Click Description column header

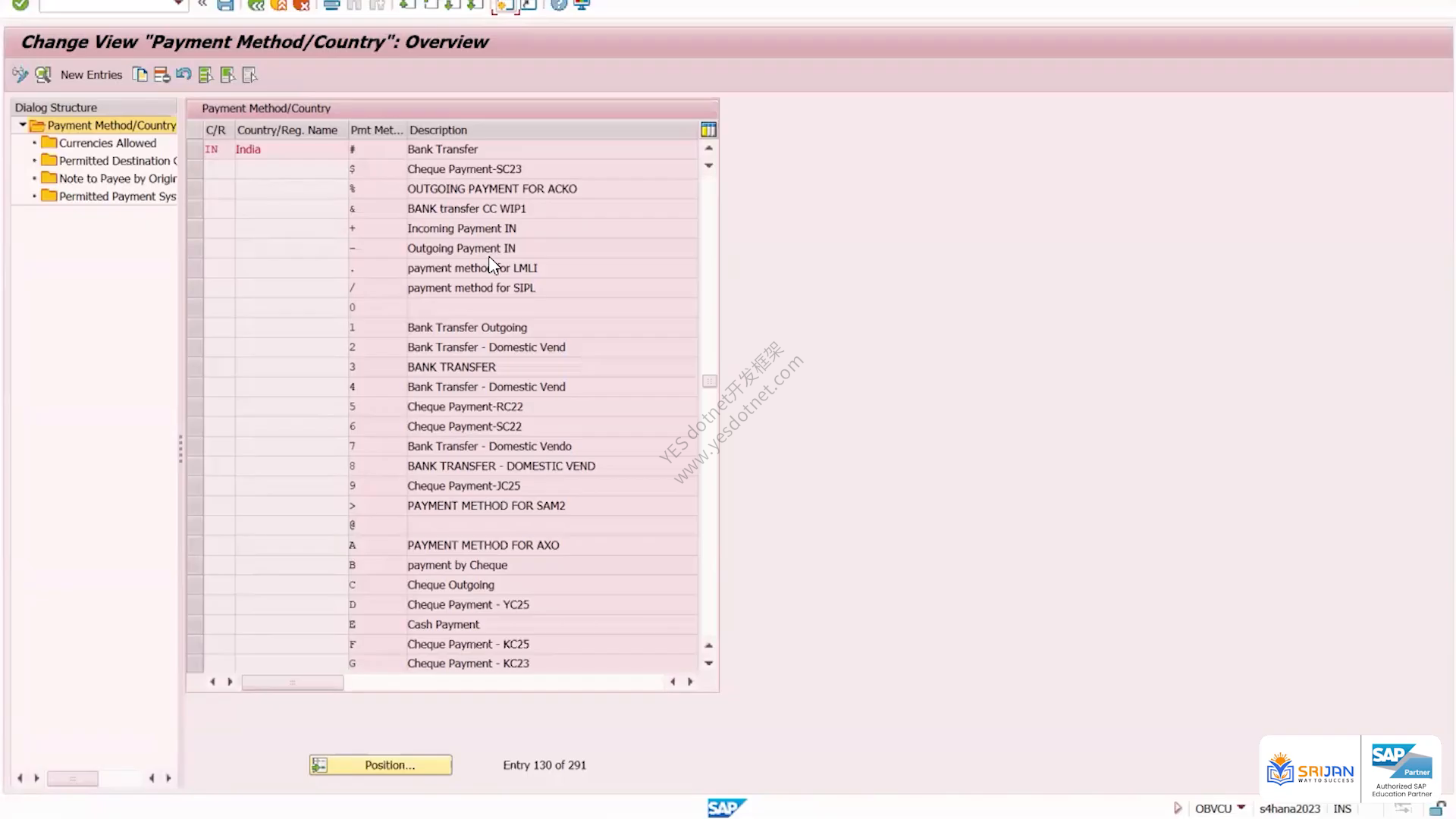pos(438,130)
